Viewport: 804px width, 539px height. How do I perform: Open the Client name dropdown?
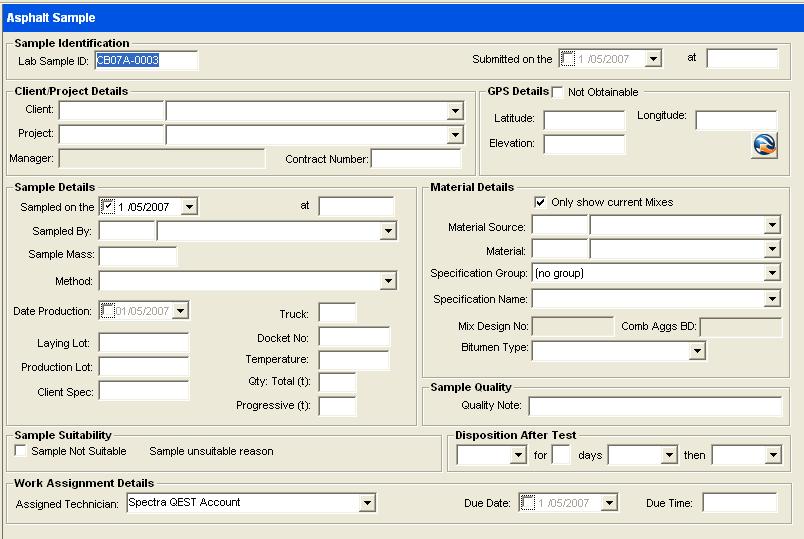click(455, 110)
